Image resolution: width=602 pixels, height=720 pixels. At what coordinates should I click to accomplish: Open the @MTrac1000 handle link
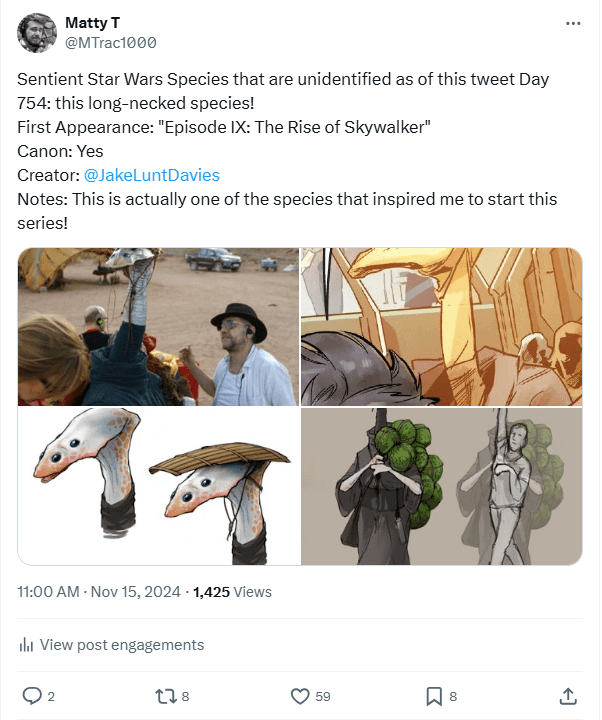point(110,42)
